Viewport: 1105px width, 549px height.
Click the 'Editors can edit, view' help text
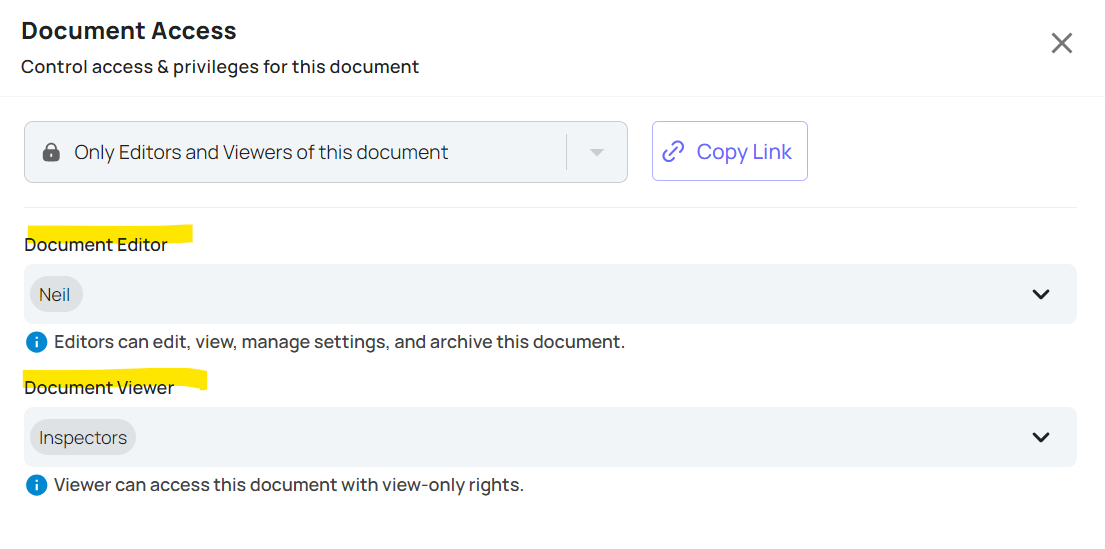coord(340,343)
